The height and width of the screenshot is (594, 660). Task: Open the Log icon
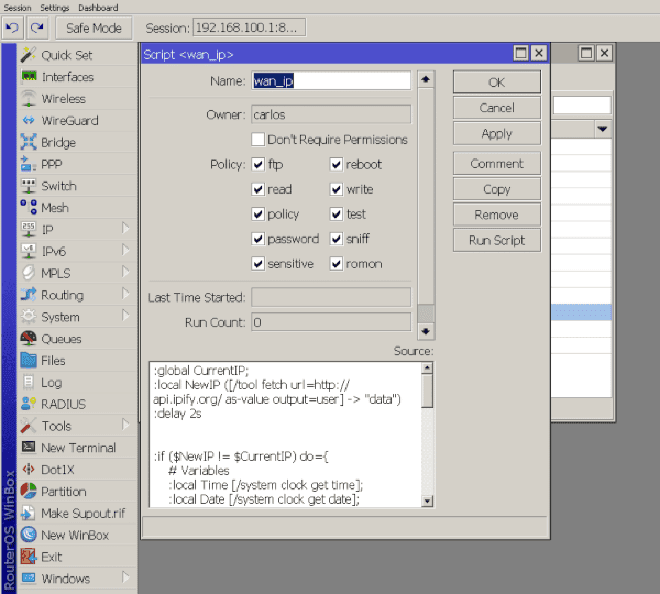[29, 382]
